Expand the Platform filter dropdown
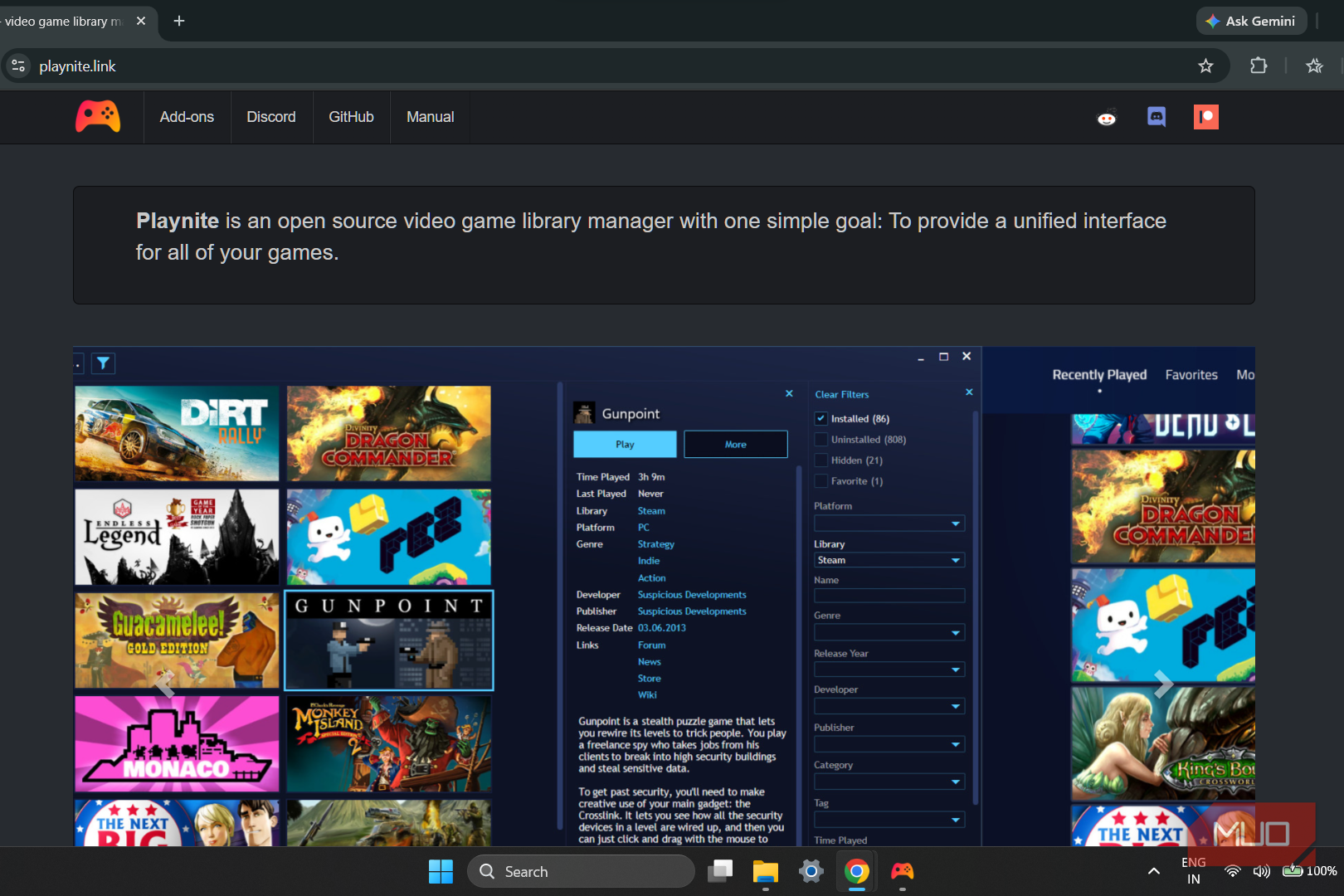 click(889, 523)
